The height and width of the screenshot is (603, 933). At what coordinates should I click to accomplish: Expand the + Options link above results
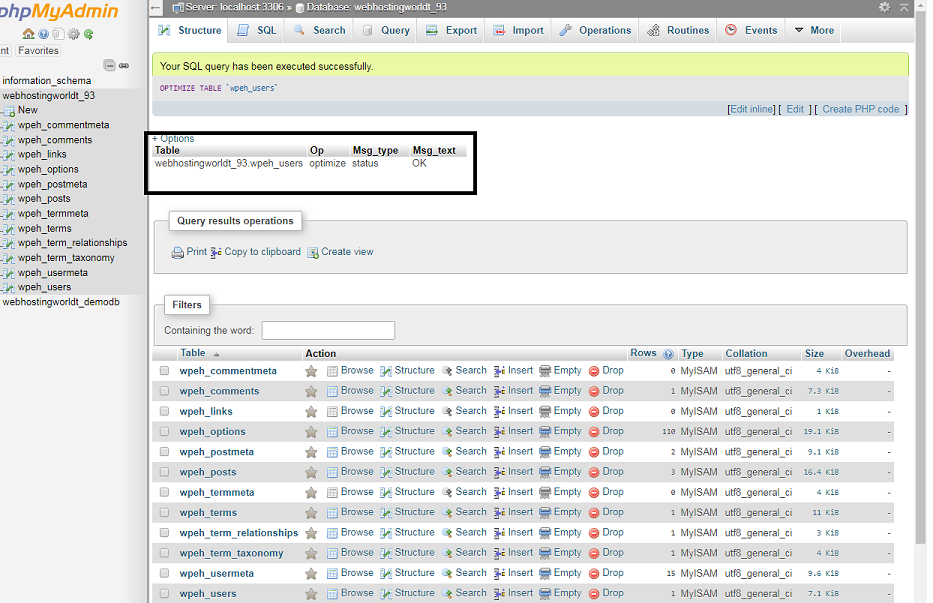(x=173, y=138)
